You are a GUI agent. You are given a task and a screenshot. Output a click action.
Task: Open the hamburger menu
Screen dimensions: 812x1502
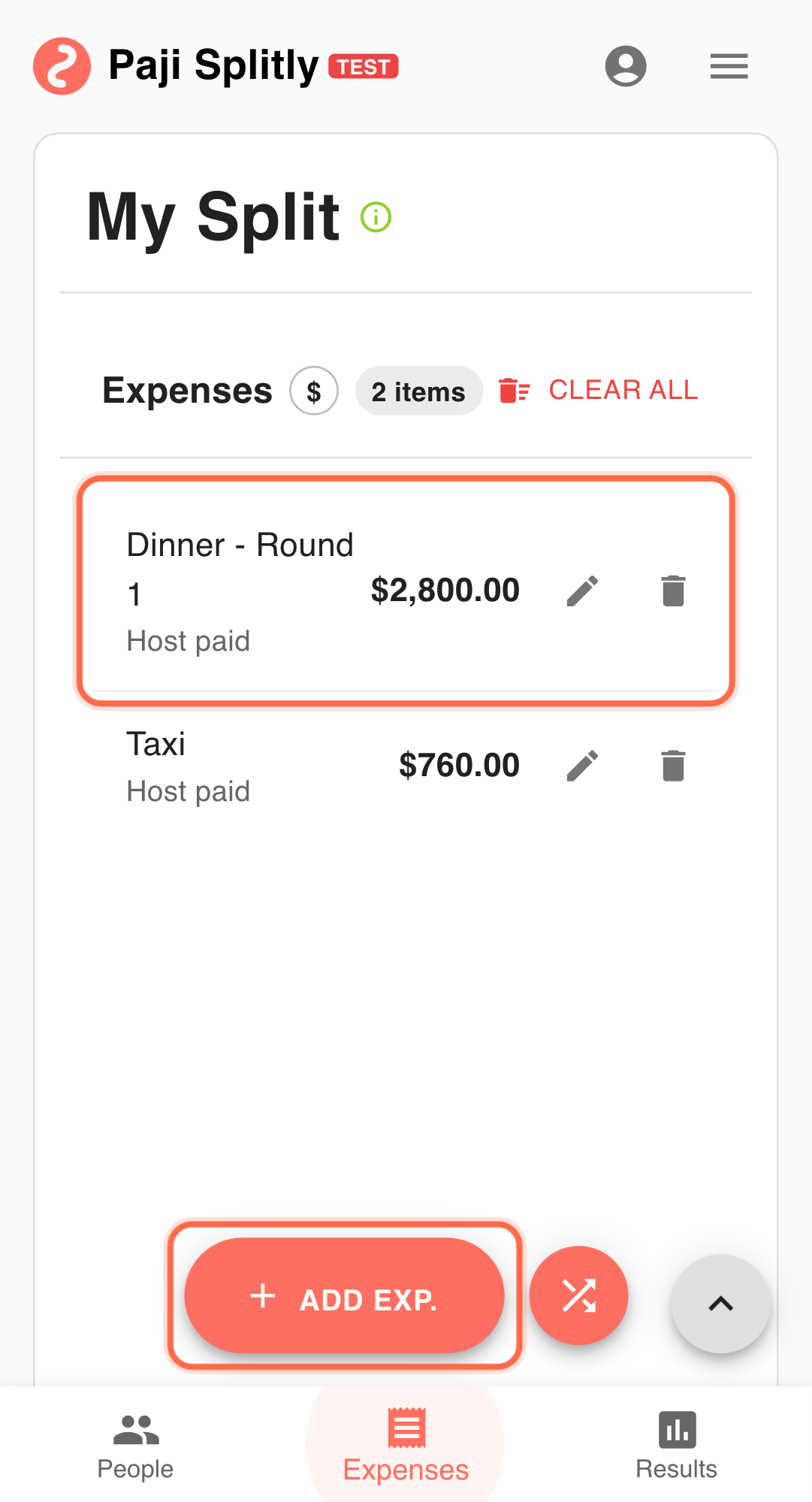tap(729, 66)
